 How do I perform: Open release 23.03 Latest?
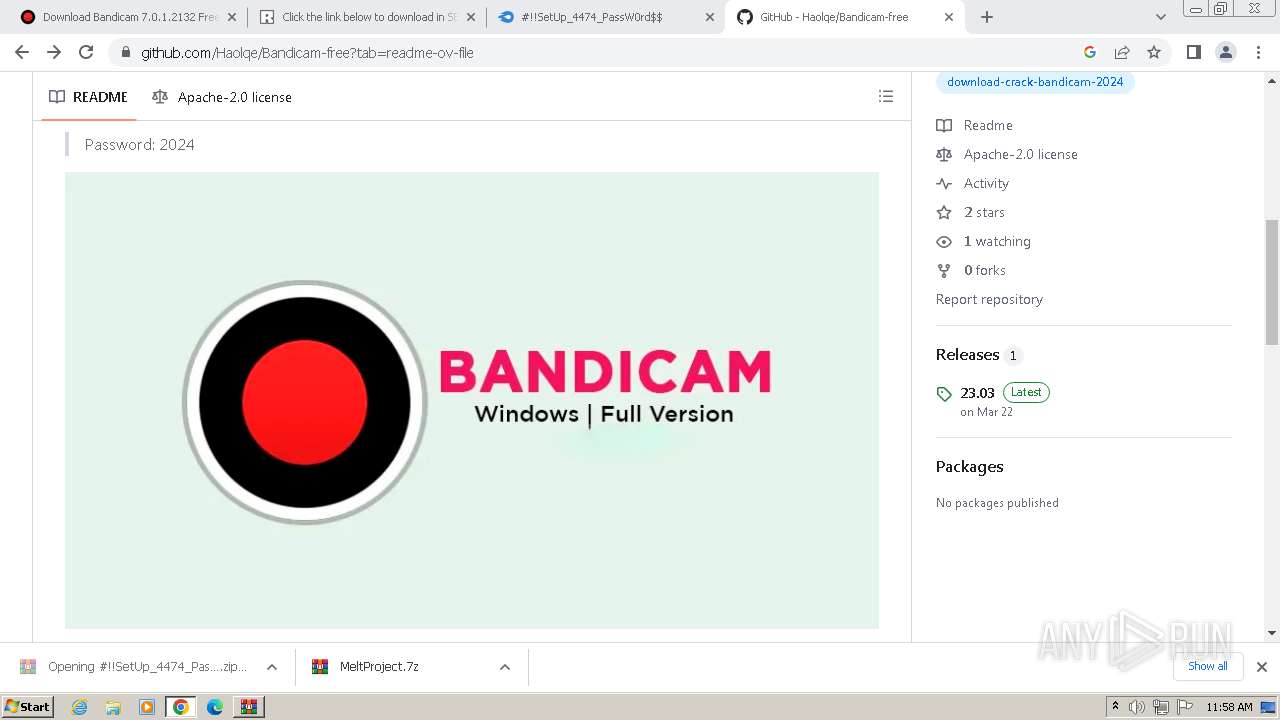[993, 401]
